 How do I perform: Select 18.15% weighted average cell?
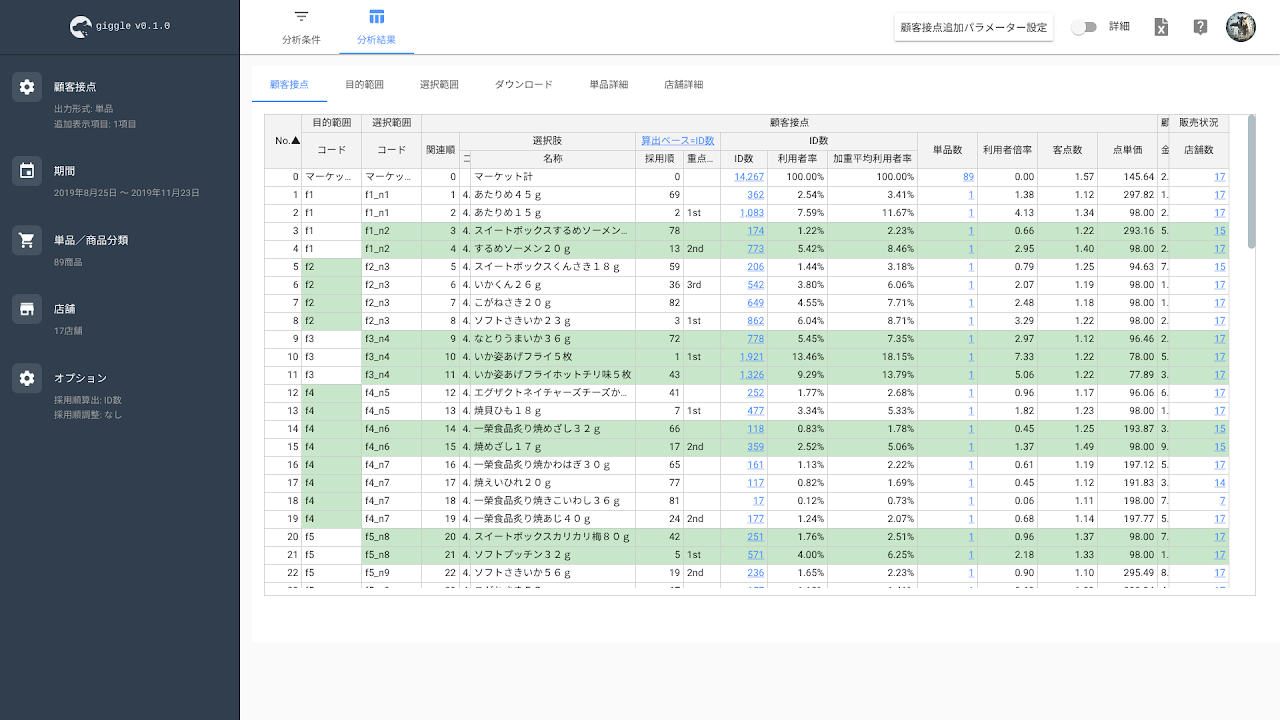coord(872,357)
